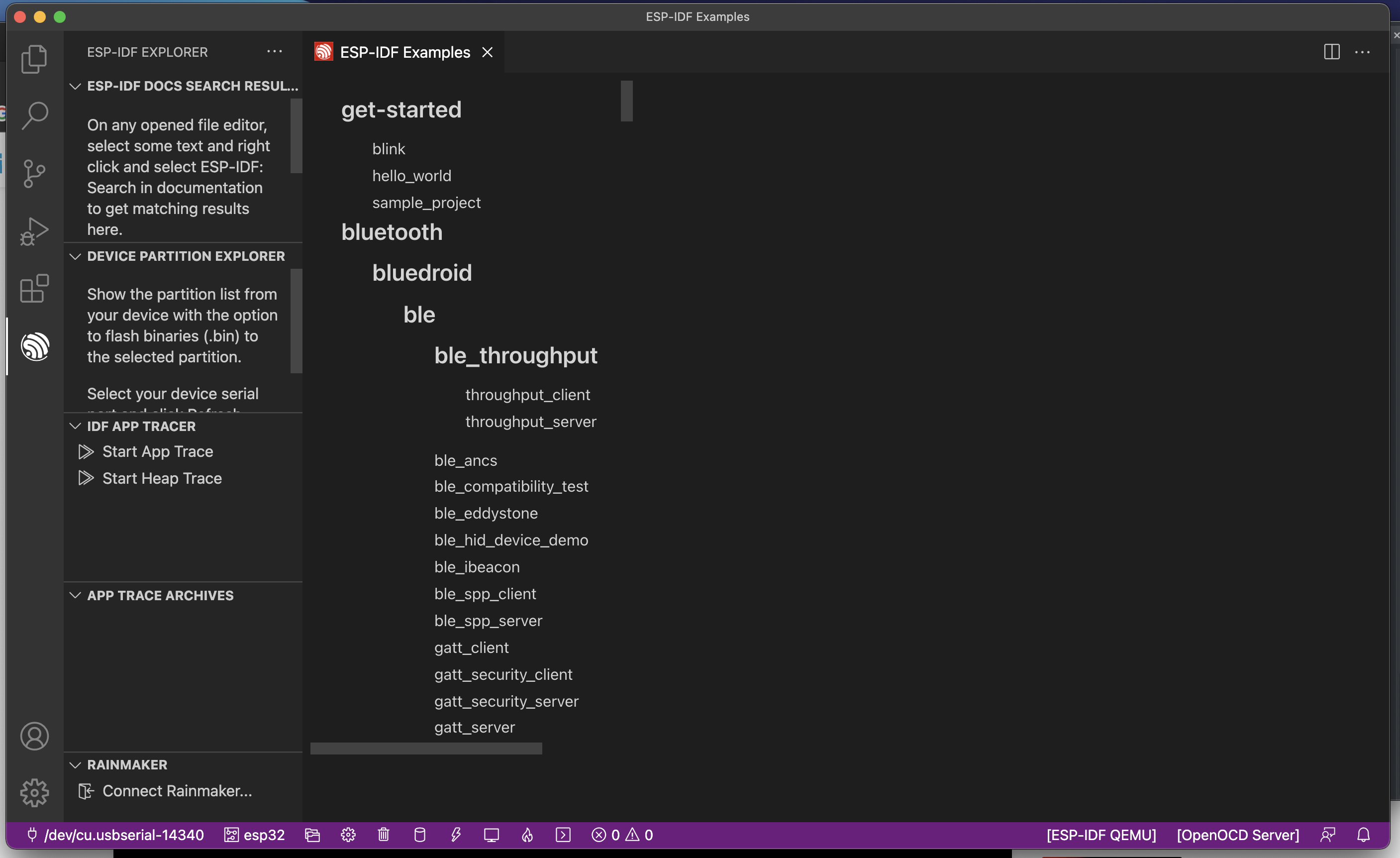Open the ble_spp_client example
The width and height of the screenshot is (1400, 858).
pos(485,594)
